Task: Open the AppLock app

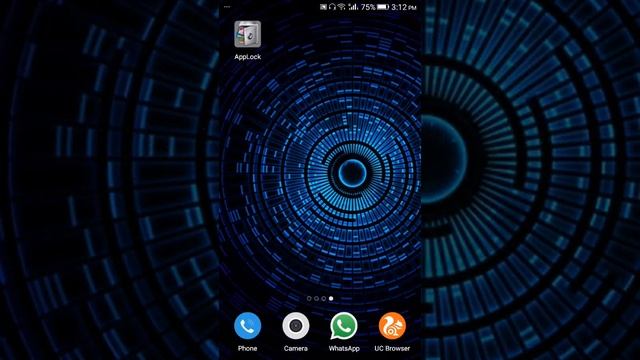Action: pos(247,34)
